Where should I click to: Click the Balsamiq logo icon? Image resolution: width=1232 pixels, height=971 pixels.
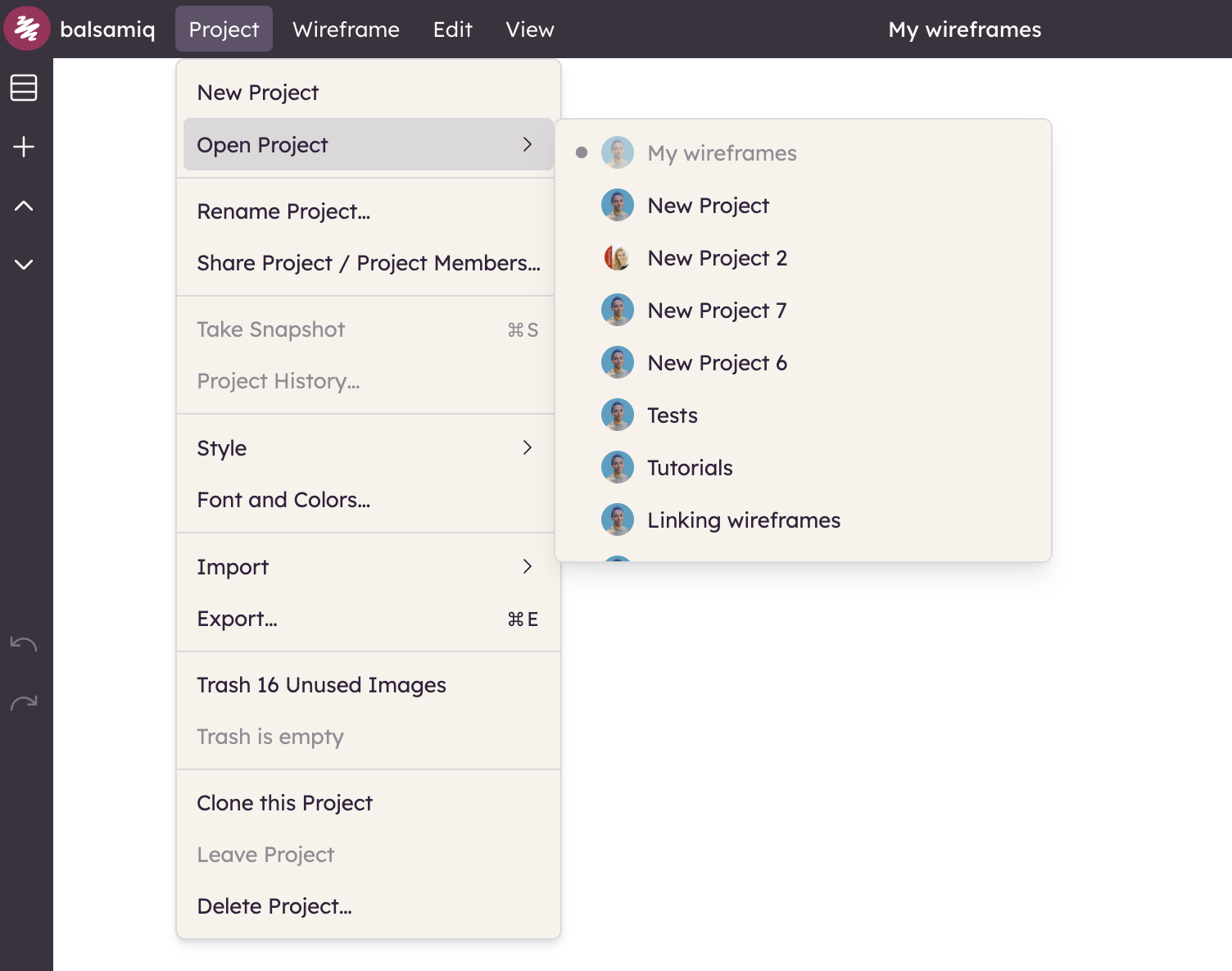[27, 29]
